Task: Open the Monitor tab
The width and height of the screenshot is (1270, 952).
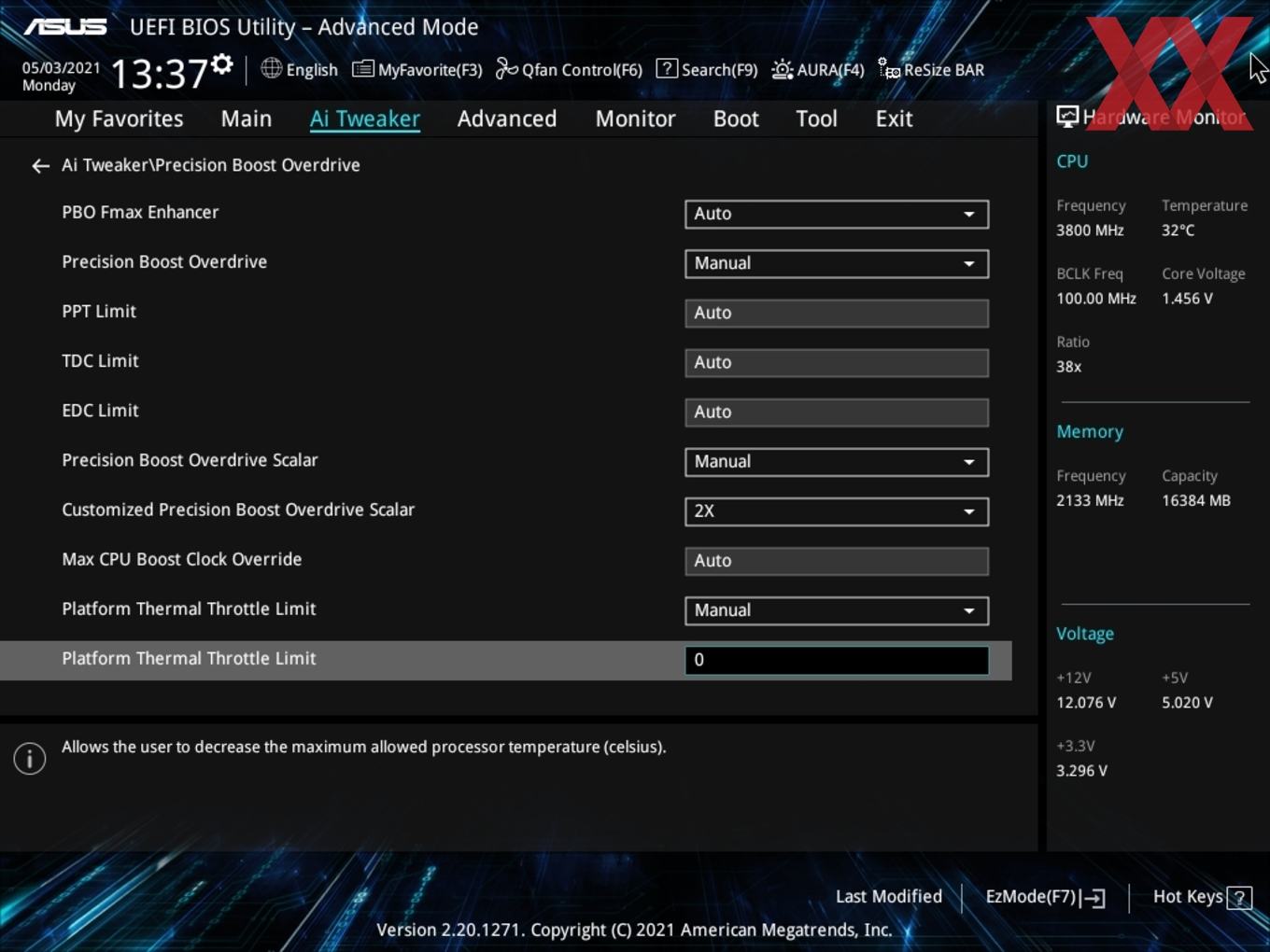Action: point(635,119)
